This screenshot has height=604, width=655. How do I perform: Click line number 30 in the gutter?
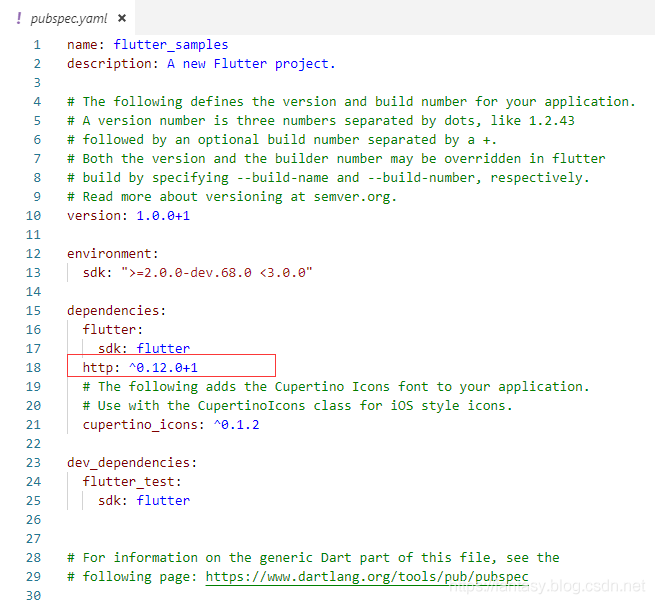[35, 596]
